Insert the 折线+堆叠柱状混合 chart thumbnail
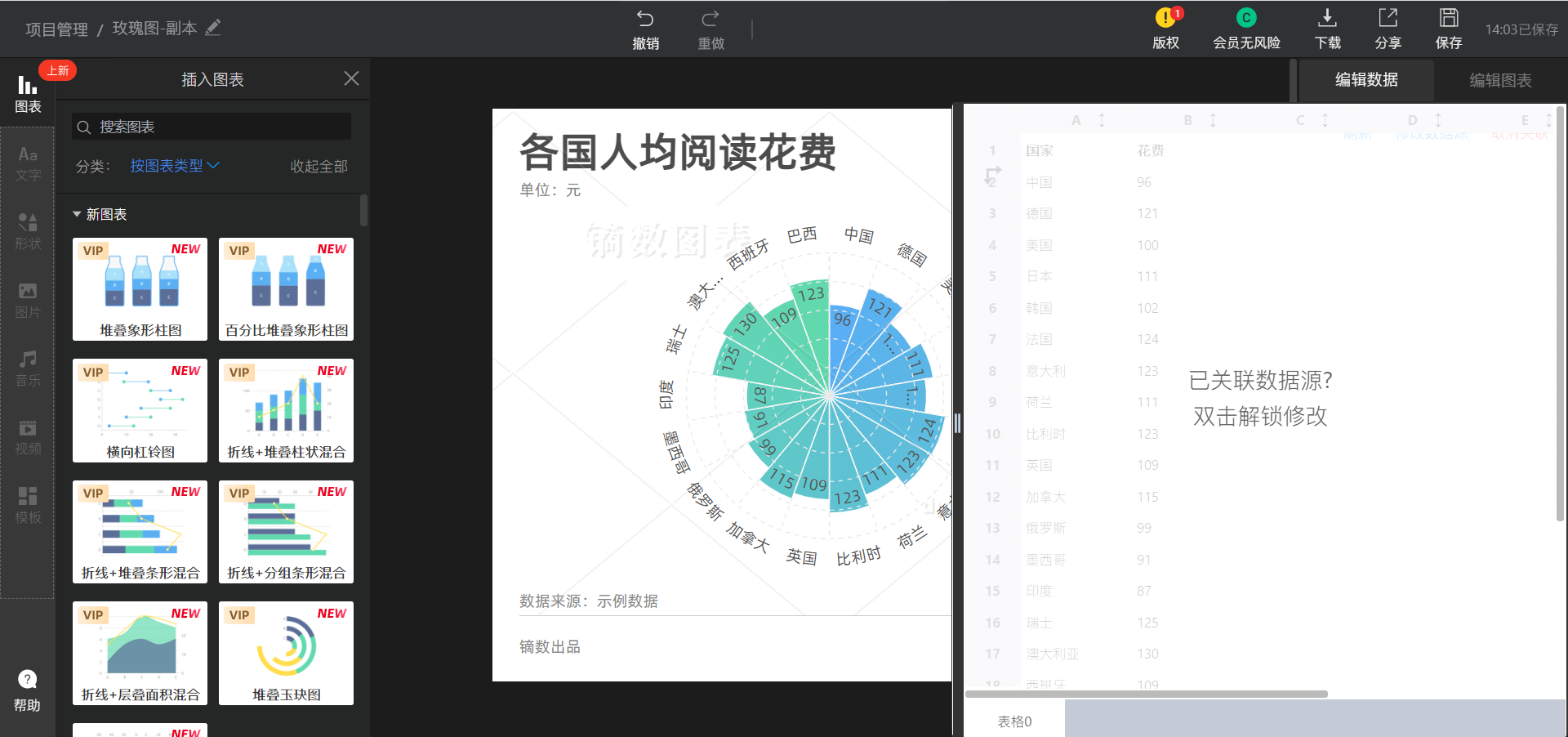Screen dimensions: 1568x737 coord(286,410)
